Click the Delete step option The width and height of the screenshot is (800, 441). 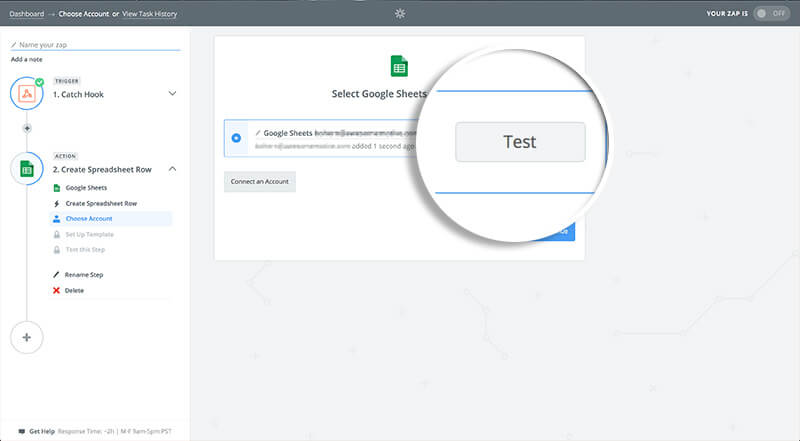tap(74, 290)
